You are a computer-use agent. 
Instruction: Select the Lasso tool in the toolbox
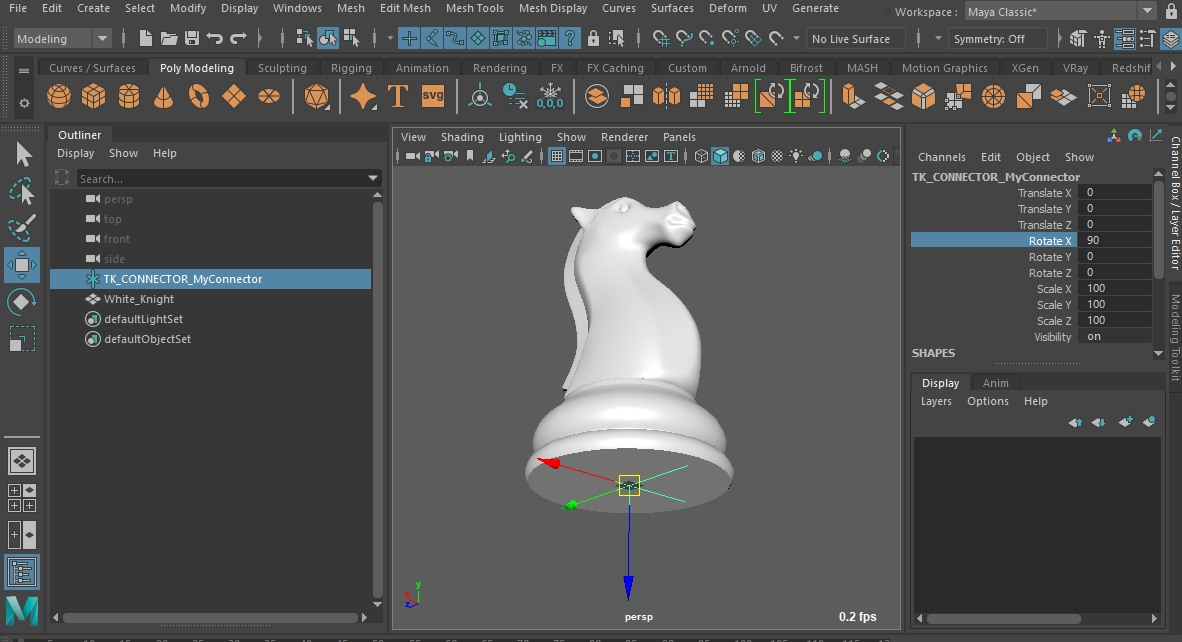tap(22, 191)
